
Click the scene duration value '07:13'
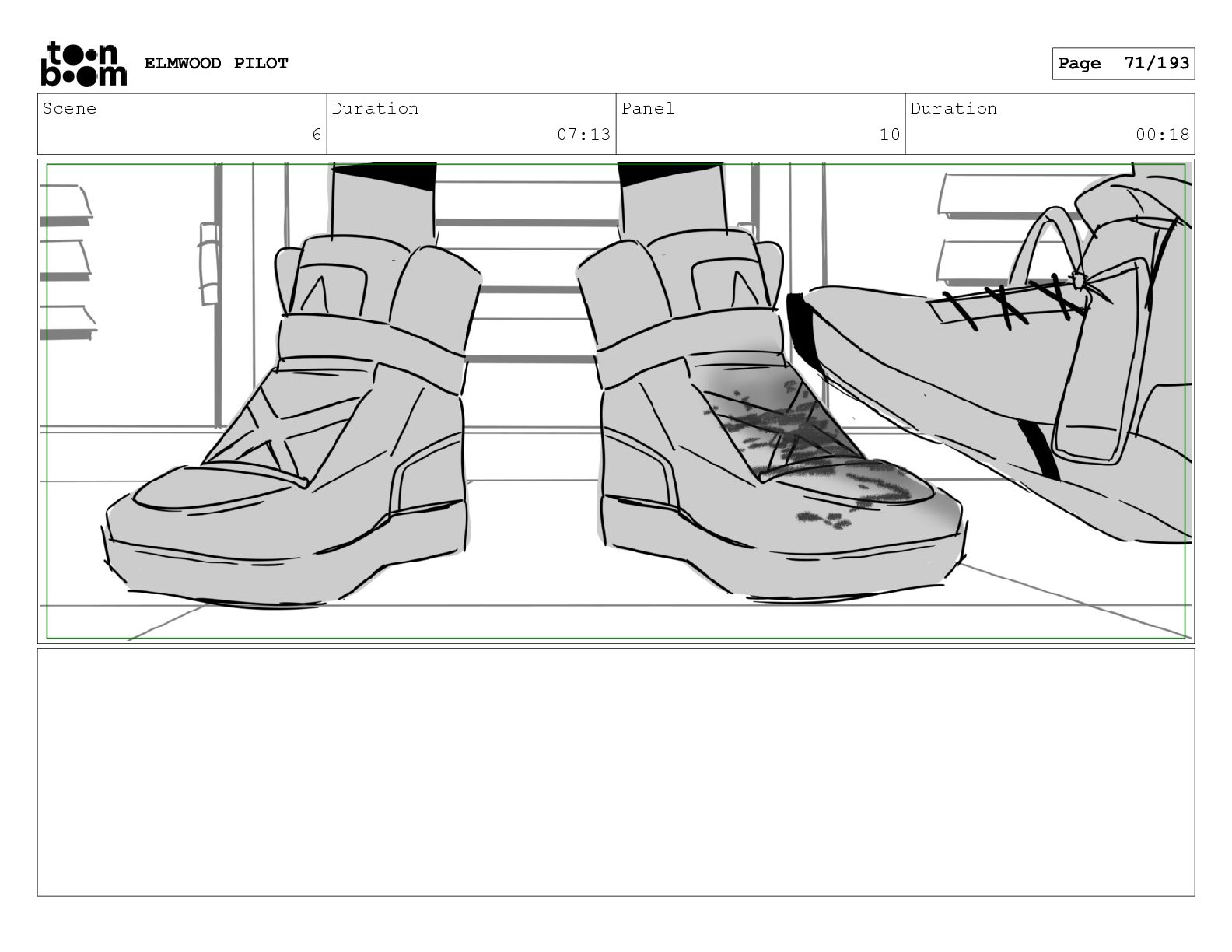[x=583, y=135]
